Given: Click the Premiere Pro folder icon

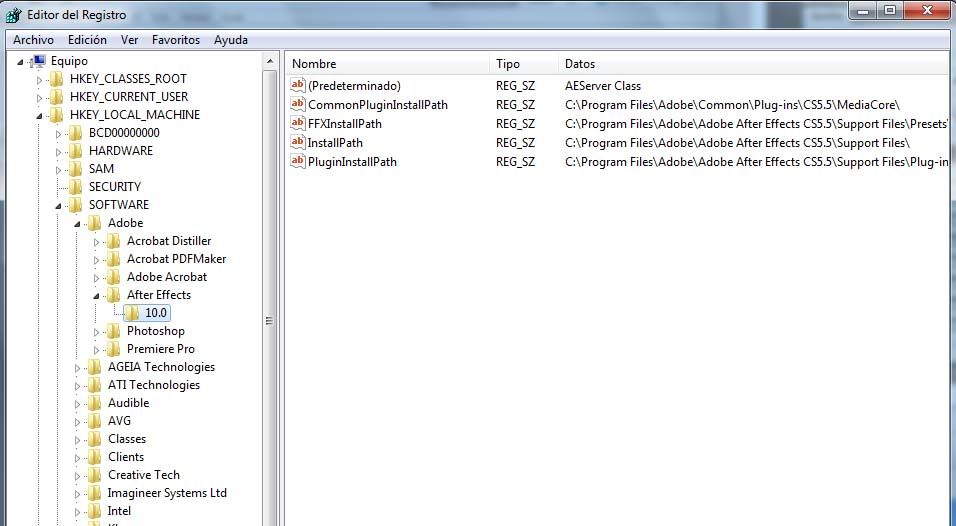Looking at the screenshot, I should coord(113,349).
